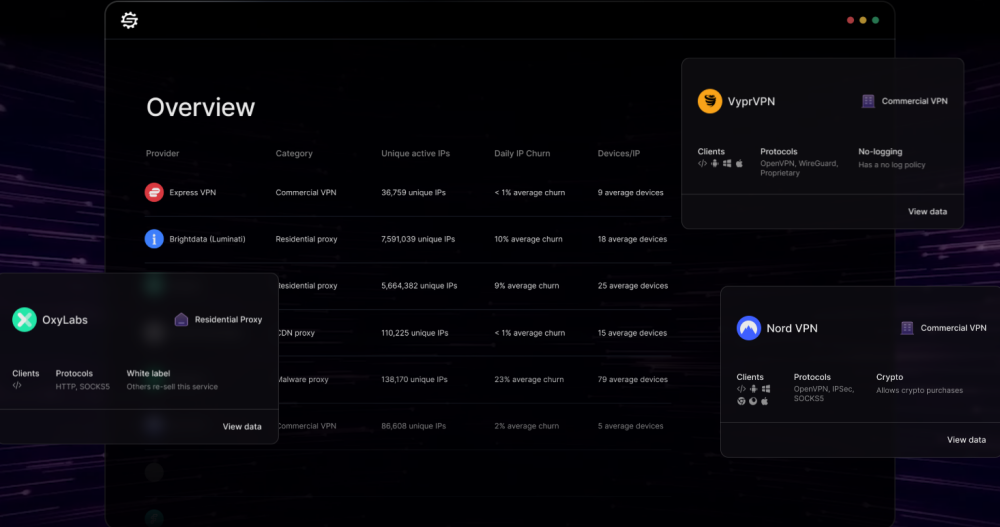Click the Windows client icon in the Nord VPN card

click(766, 389)
